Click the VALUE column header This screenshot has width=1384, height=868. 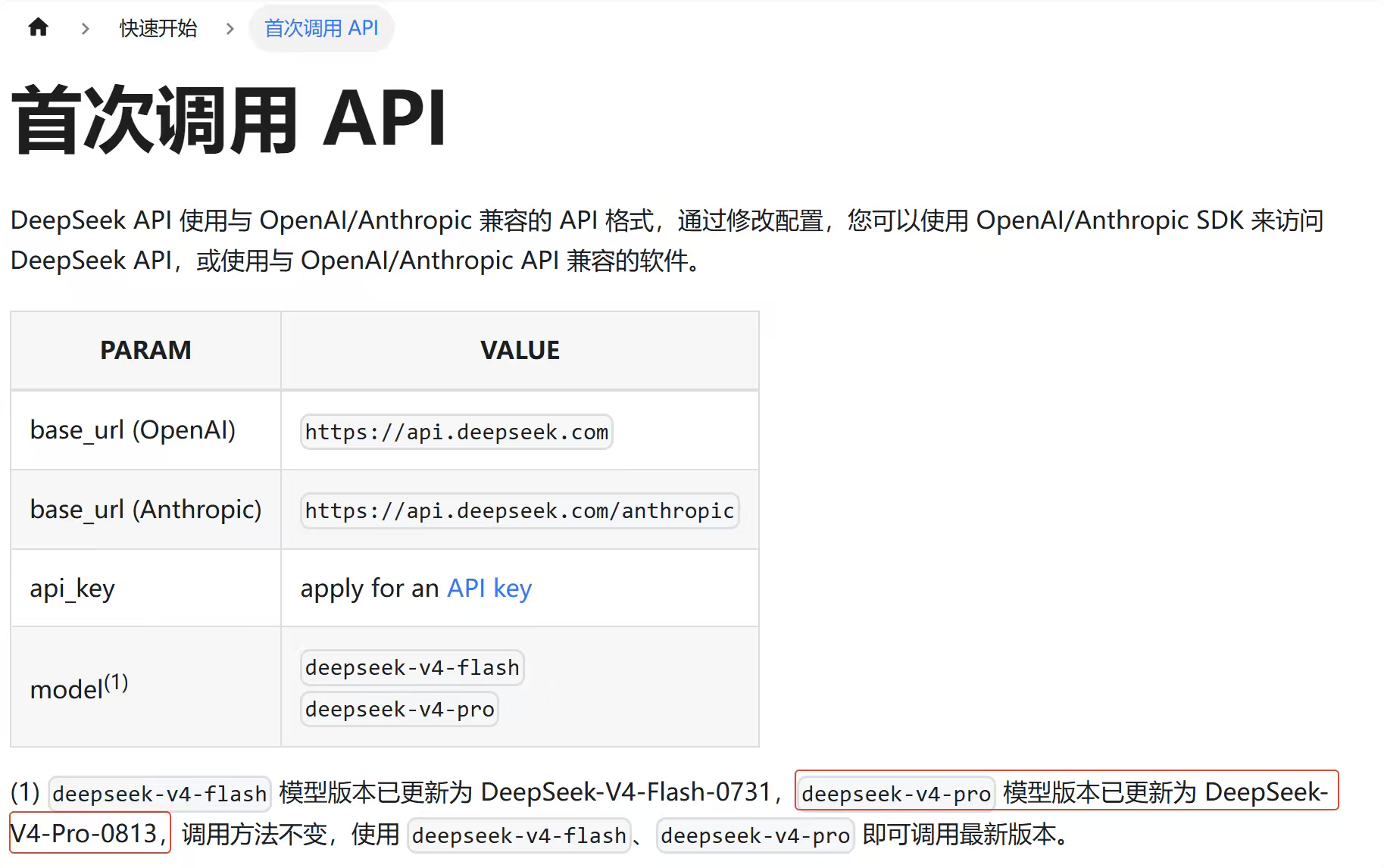click(520, 351)
